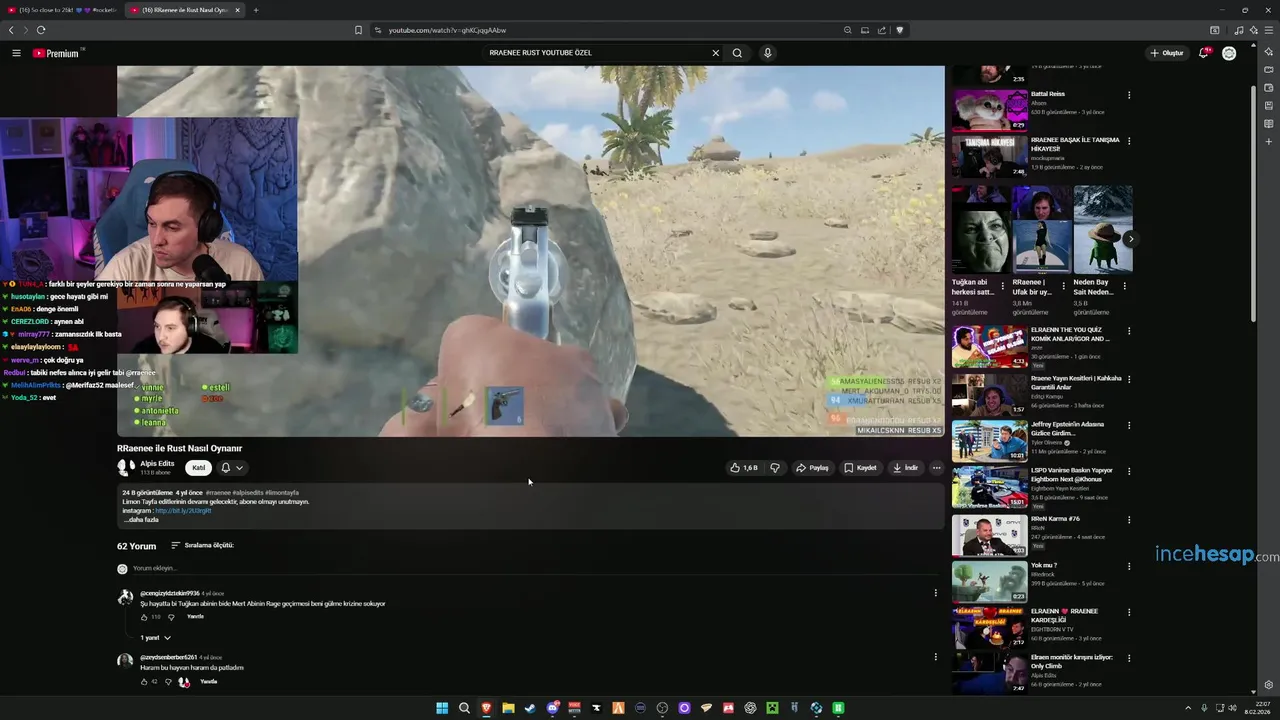This screenshot has width=1280, height=720.
Task: Click the video player area
Action: tap(530, 251)
